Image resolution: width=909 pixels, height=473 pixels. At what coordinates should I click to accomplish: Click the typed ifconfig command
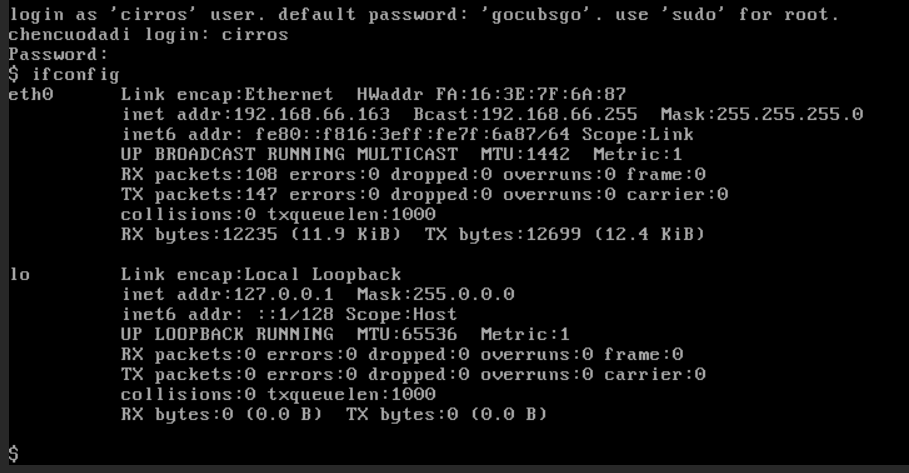pos(75,75)
